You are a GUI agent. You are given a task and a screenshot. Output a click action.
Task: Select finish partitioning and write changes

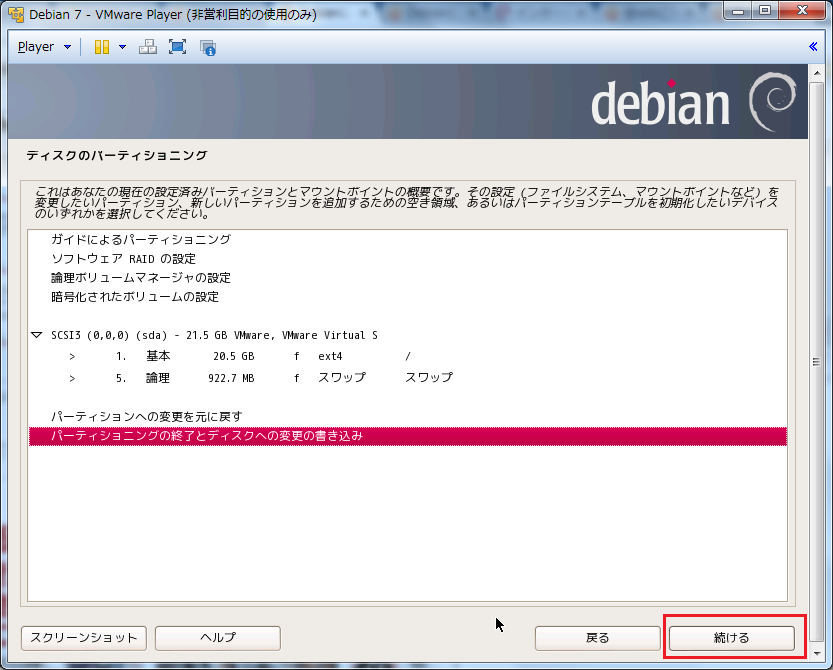tap(207, 436)
